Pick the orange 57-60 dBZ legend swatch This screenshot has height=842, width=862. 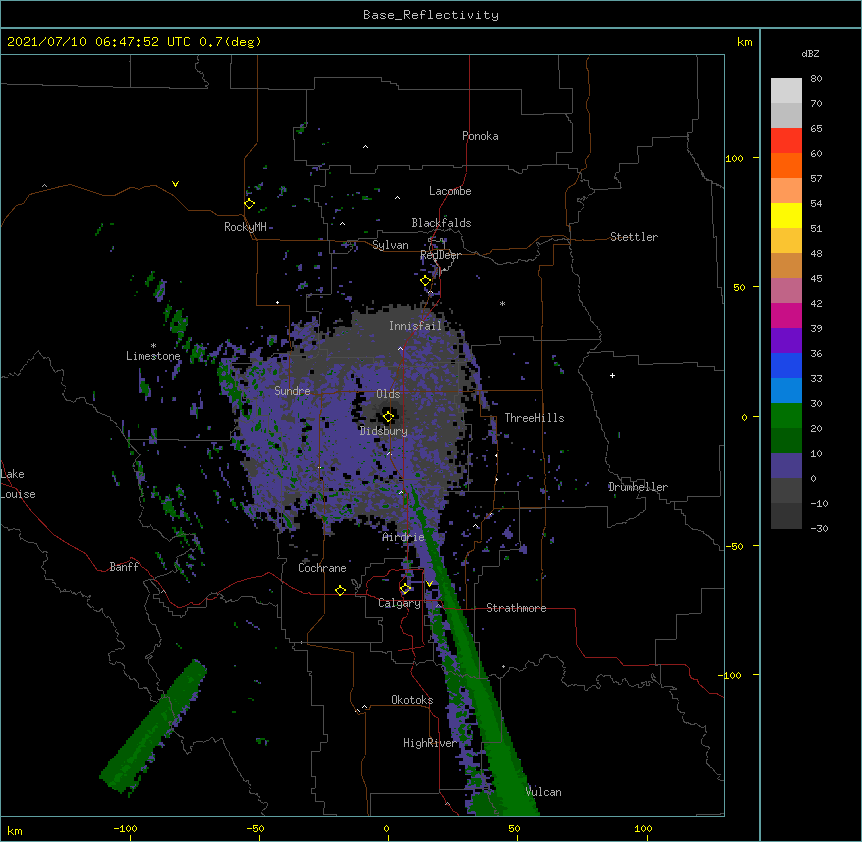point(786,165)
